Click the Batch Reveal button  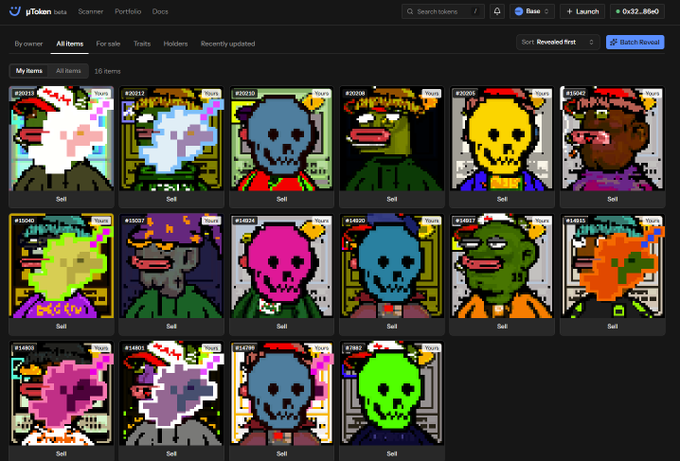[x=635, y=42]
